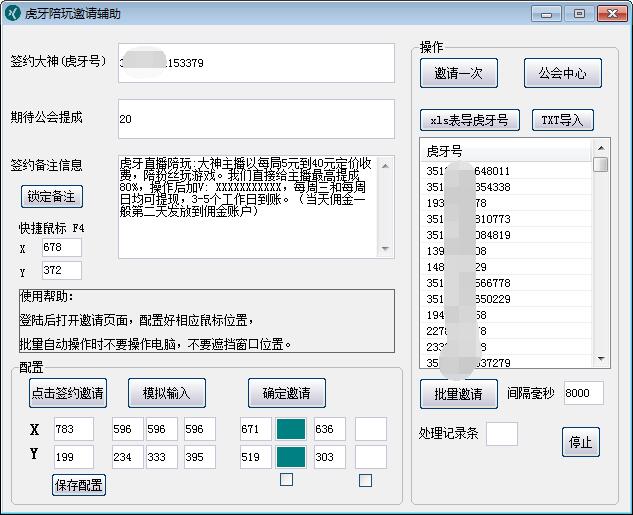633x515 pixels.
Task: Focus quick mouse Y field 372
Action: click(62, 270)
